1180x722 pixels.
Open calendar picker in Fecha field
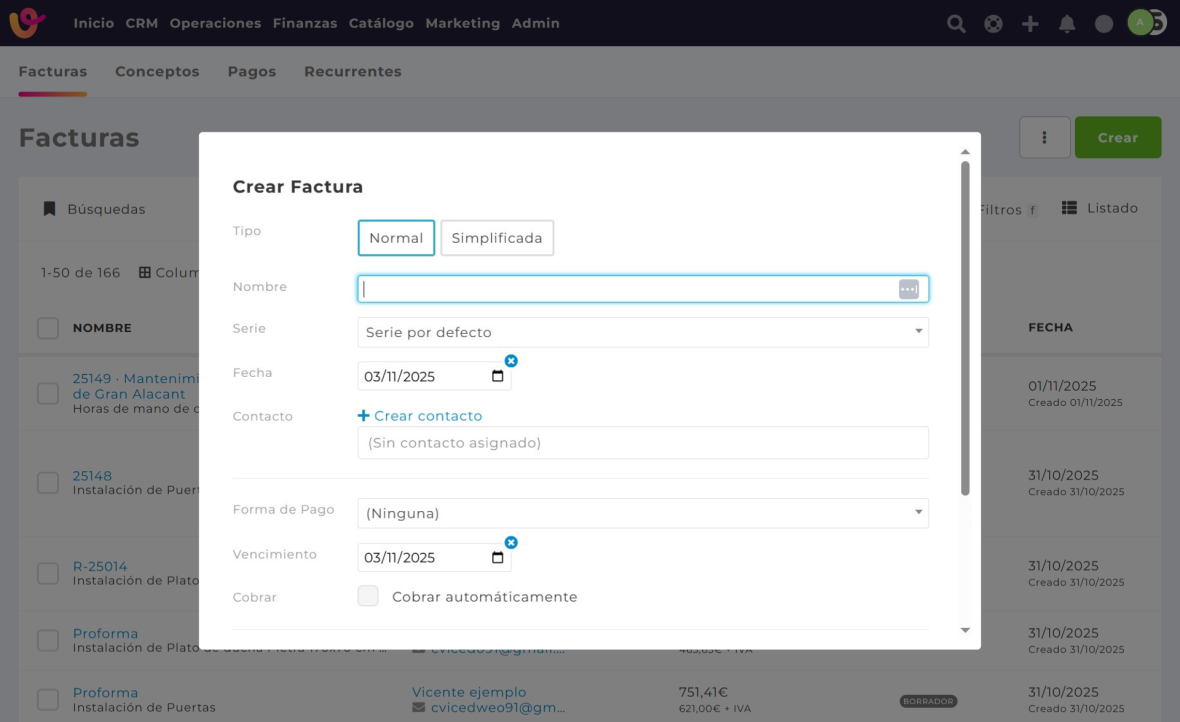pos(498,377)
